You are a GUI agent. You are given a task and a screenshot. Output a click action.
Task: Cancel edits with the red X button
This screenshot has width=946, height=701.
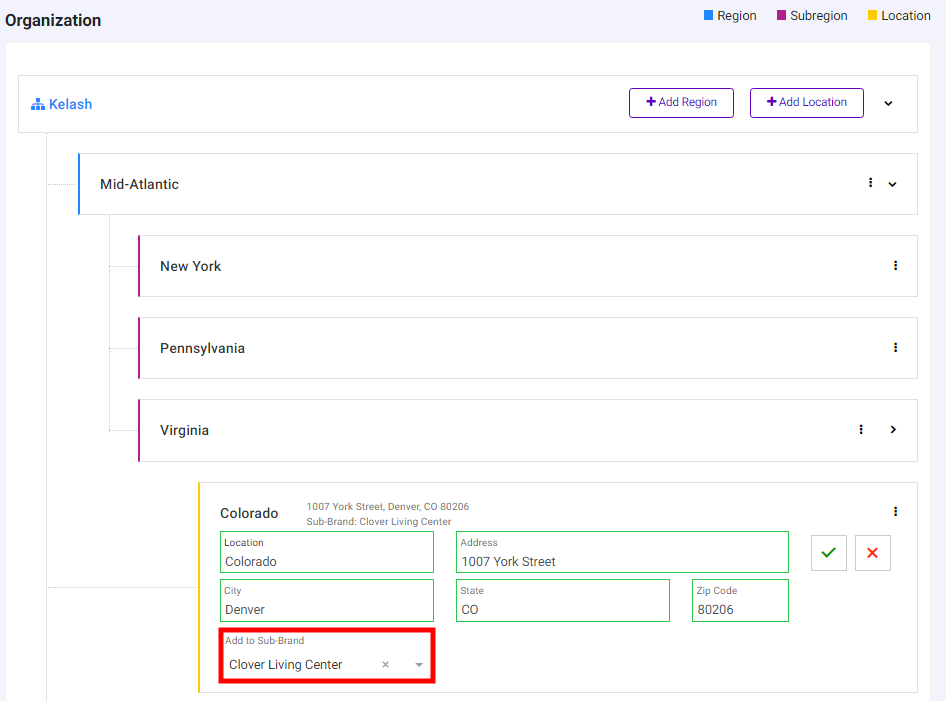[872, 553]
